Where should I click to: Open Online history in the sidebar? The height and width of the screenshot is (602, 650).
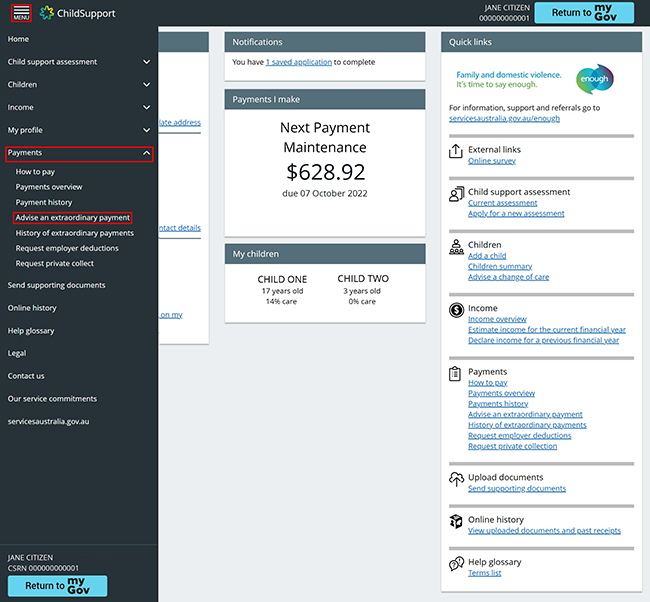[x=32, y=308]
